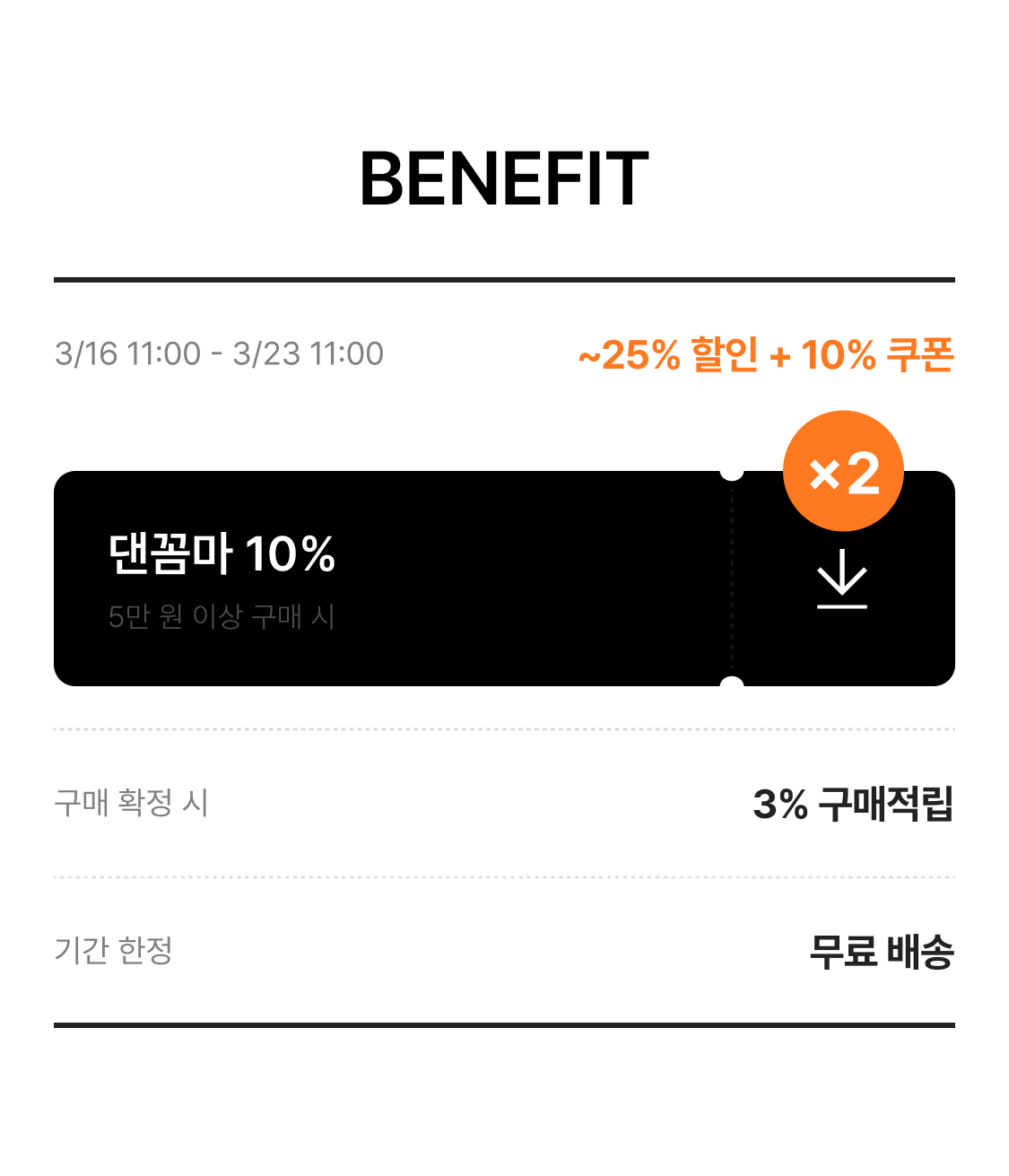Image resolution: width=1009 pixels, height=1176 pixels.
Task: Click the thick divider line below BENEFIT
Action: click(504, 280)
